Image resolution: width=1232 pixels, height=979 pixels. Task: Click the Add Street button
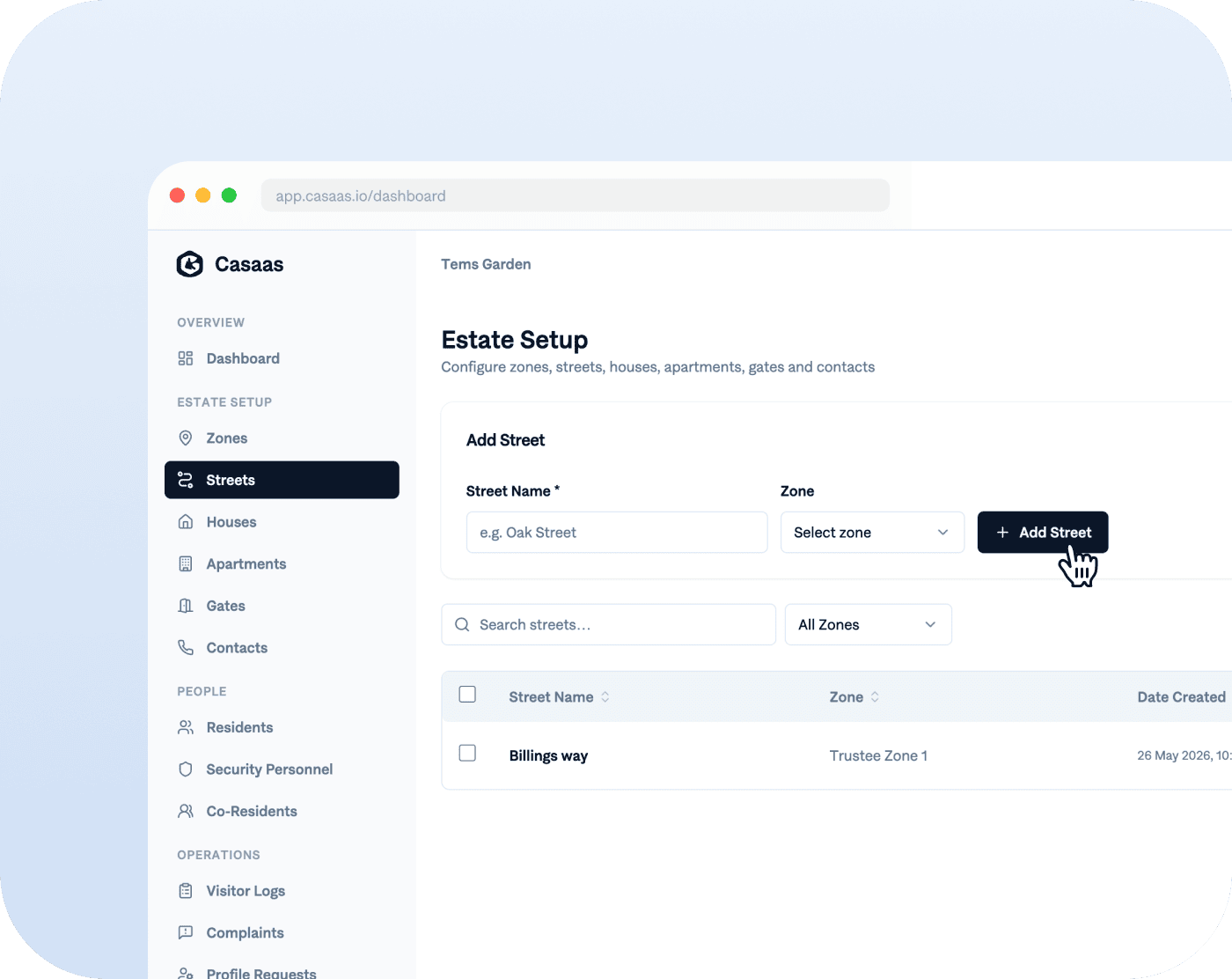click(x=1043, y=533)
